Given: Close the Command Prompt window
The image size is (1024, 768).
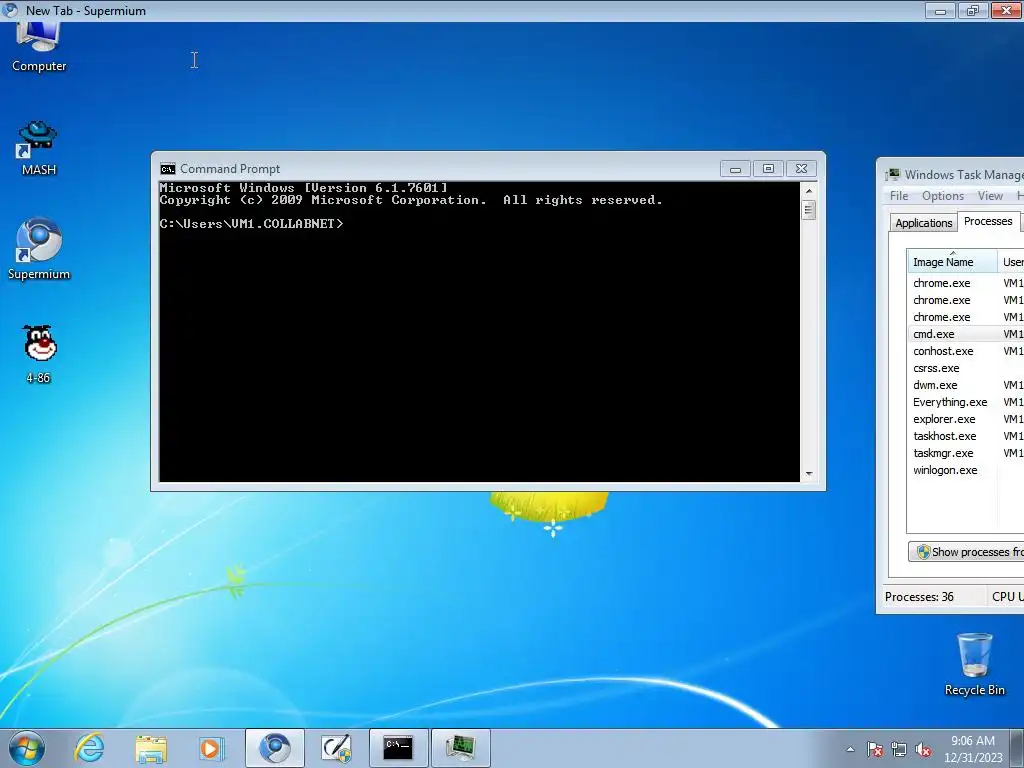Looking at the screenshot, I should [x=801, y=169].
